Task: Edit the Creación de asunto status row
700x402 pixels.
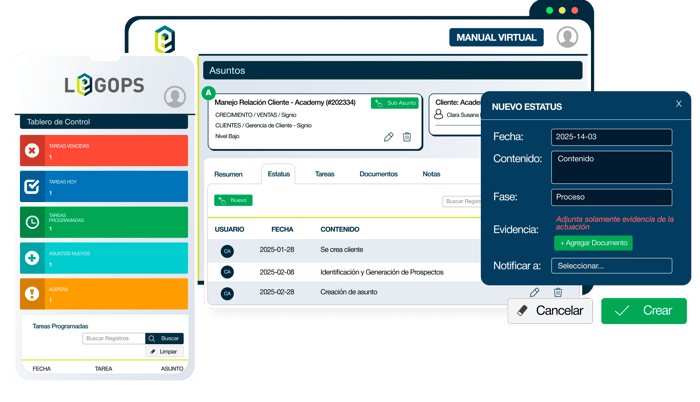Action: [x=535, y=292]
